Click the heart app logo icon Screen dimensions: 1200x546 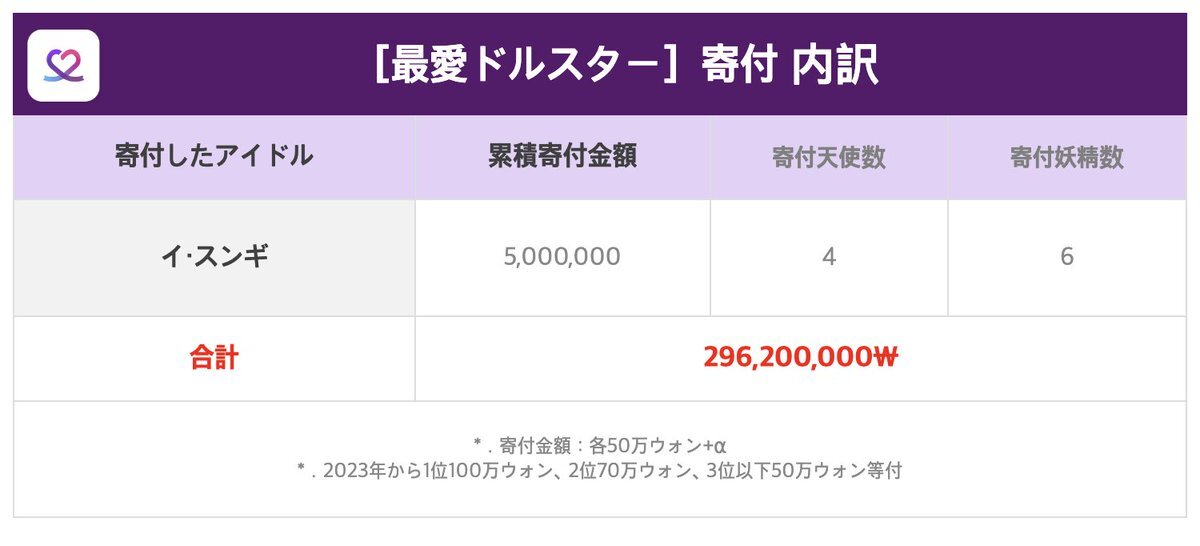[63, 65]
